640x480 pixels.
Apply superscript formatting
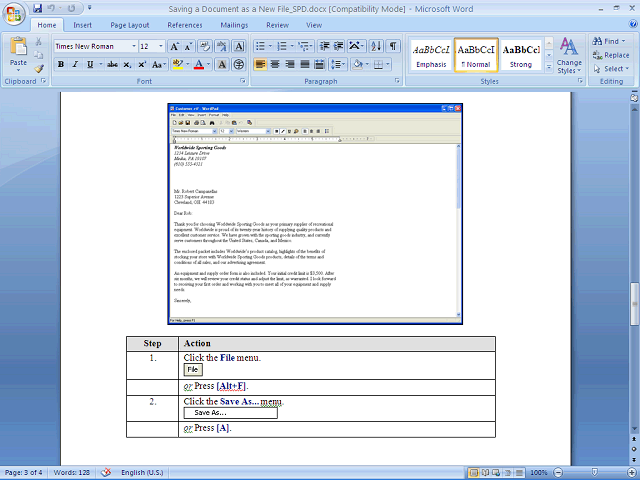[142, 64]
